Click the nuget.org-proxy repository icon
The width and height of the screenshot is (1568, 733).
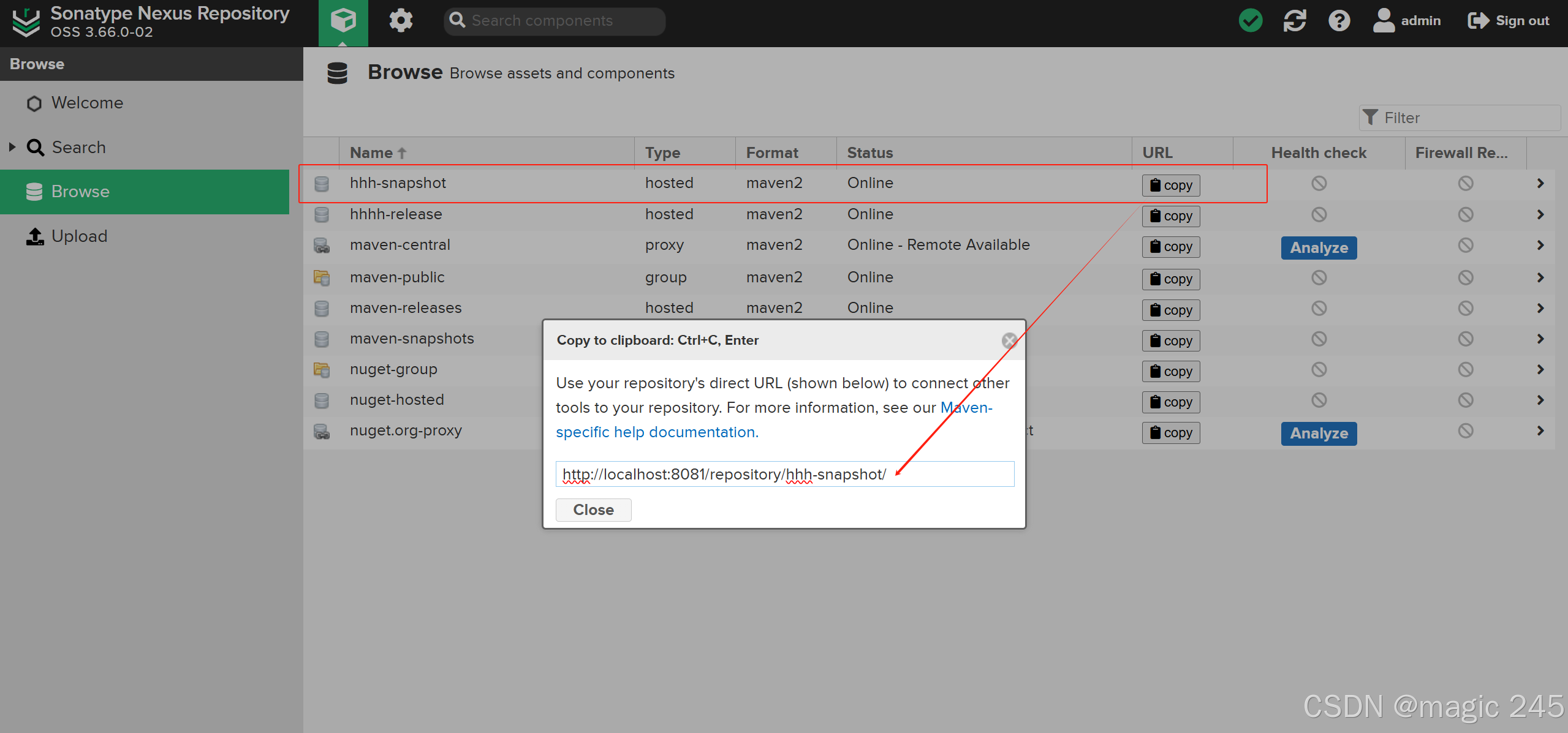[x=322, y=431]
